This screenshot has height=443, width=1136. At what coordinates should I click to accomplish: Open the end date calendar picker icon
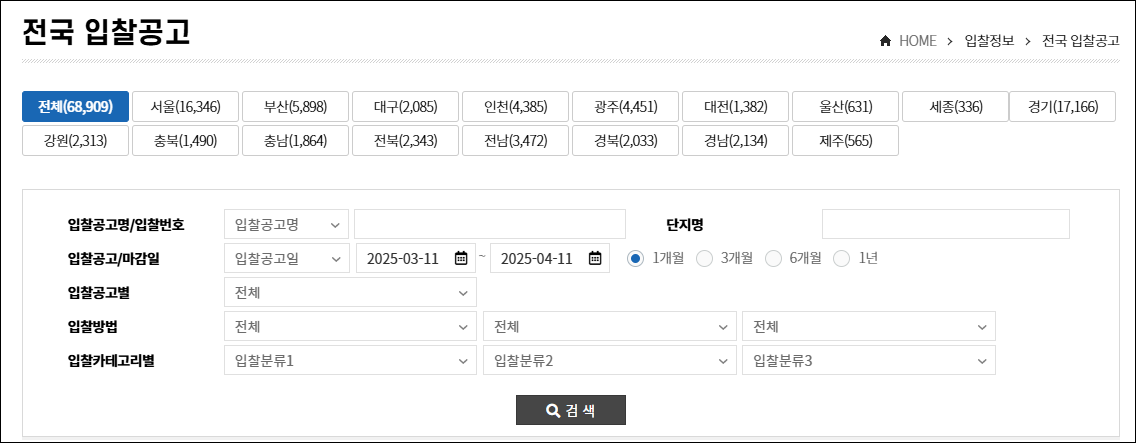point(595,258)
